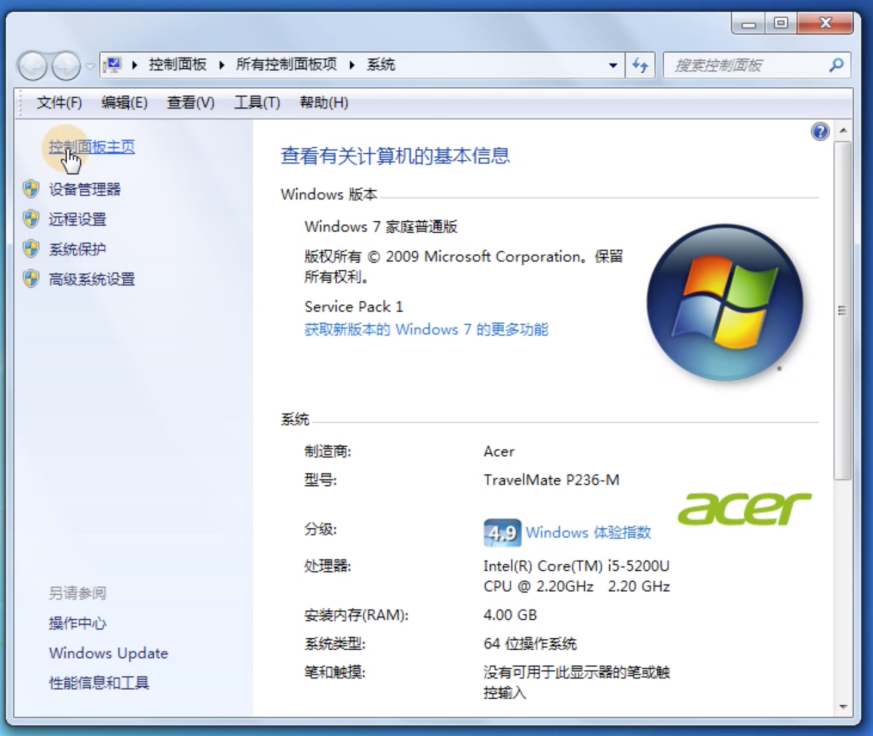Open the address bar history dropdown
The height and width of the screenshot is (736, 873).
(x=613, y=65)
